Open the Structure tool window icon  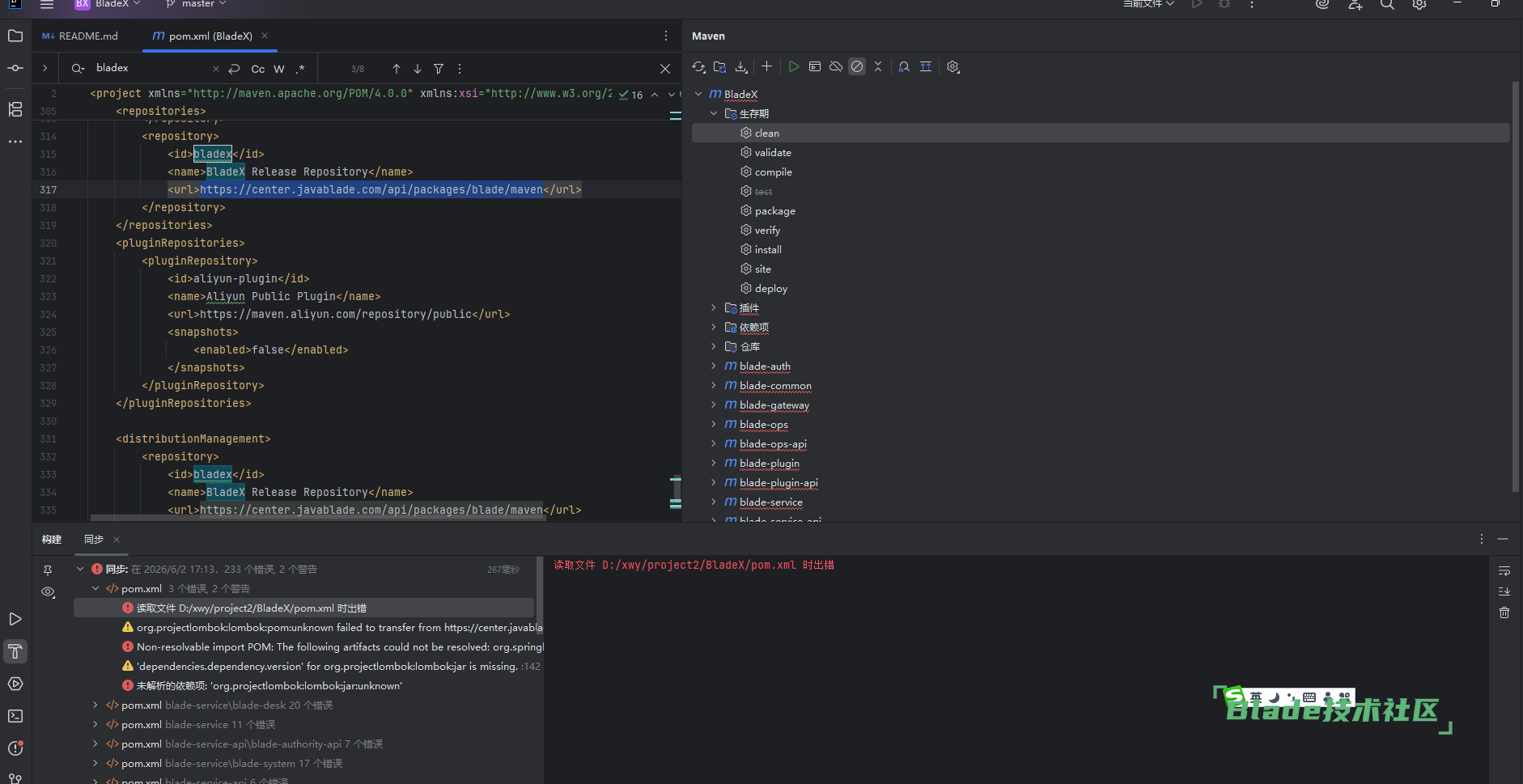click(15, 109)
